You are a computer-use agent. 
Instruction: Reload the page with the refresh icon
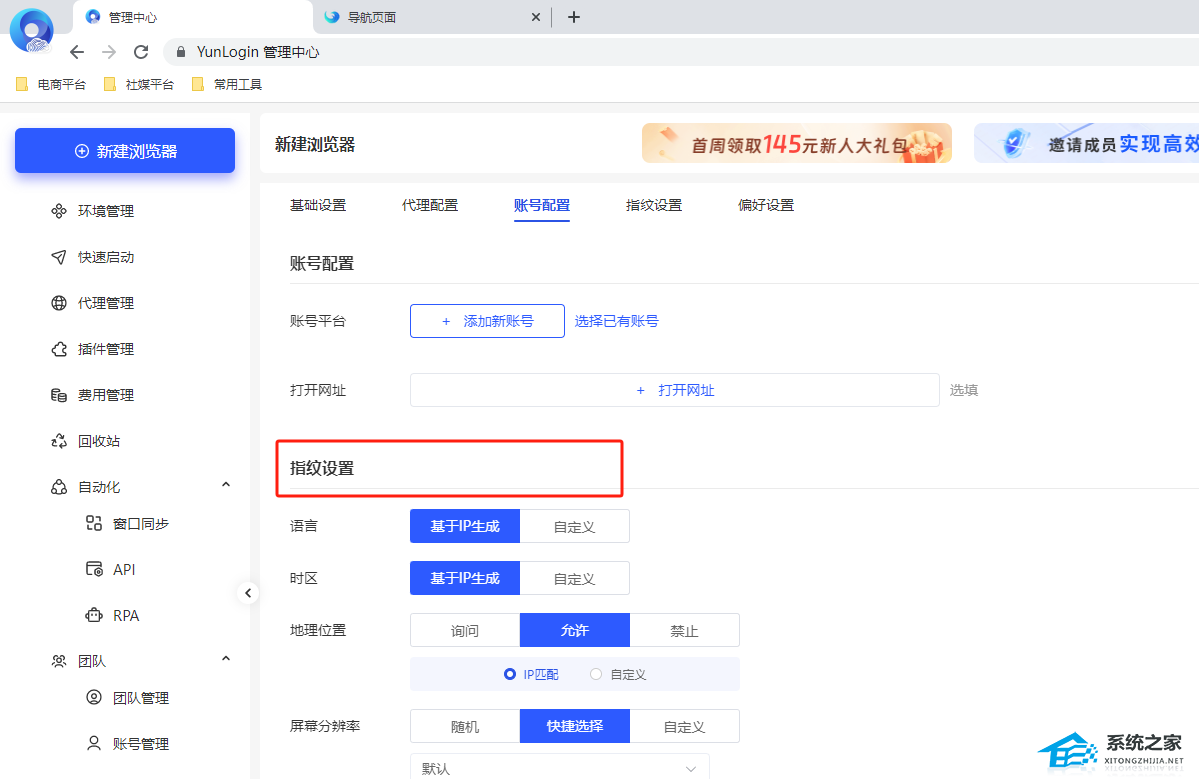(x=141, y=52)
